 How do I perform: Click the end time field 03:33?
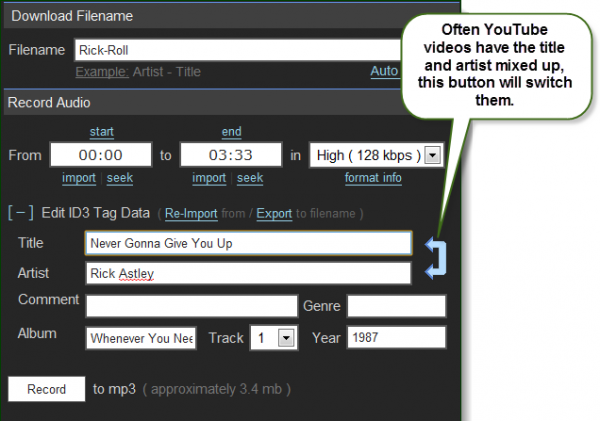[231, 155]
